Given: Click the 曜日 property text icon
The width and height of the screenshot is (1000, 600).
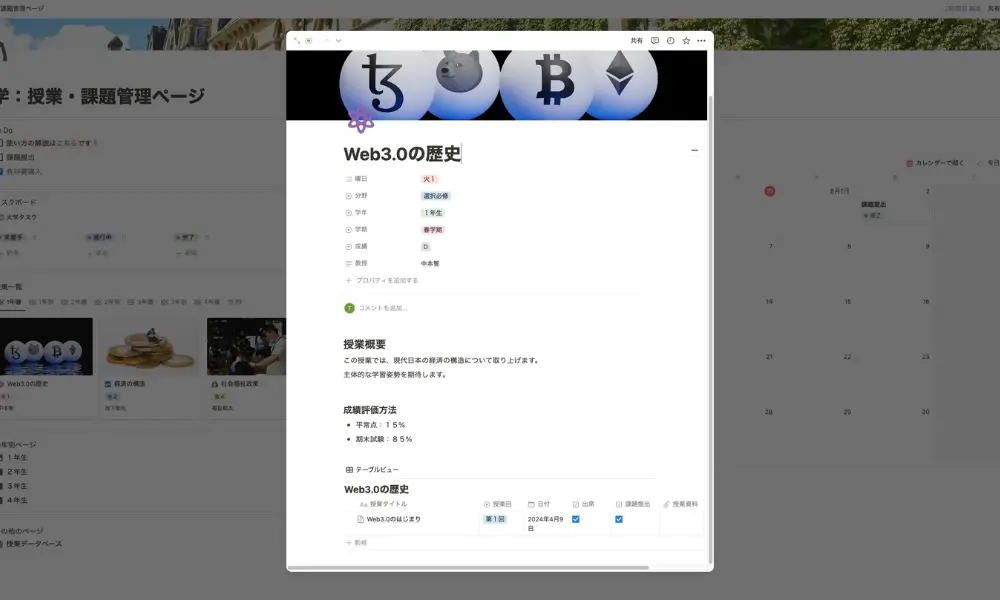Looking at the screenshot, I should click(348, 179).
